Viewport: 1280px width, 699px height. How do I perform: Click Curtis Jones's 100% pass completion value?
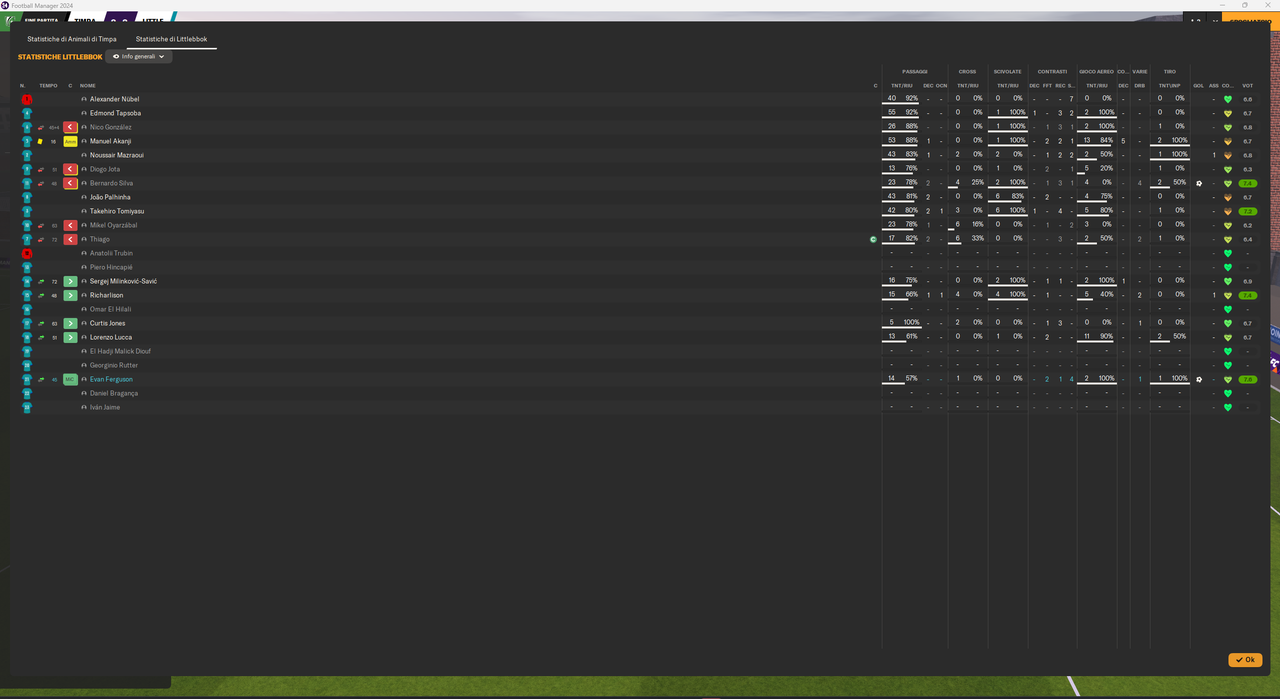pos(911,323)
